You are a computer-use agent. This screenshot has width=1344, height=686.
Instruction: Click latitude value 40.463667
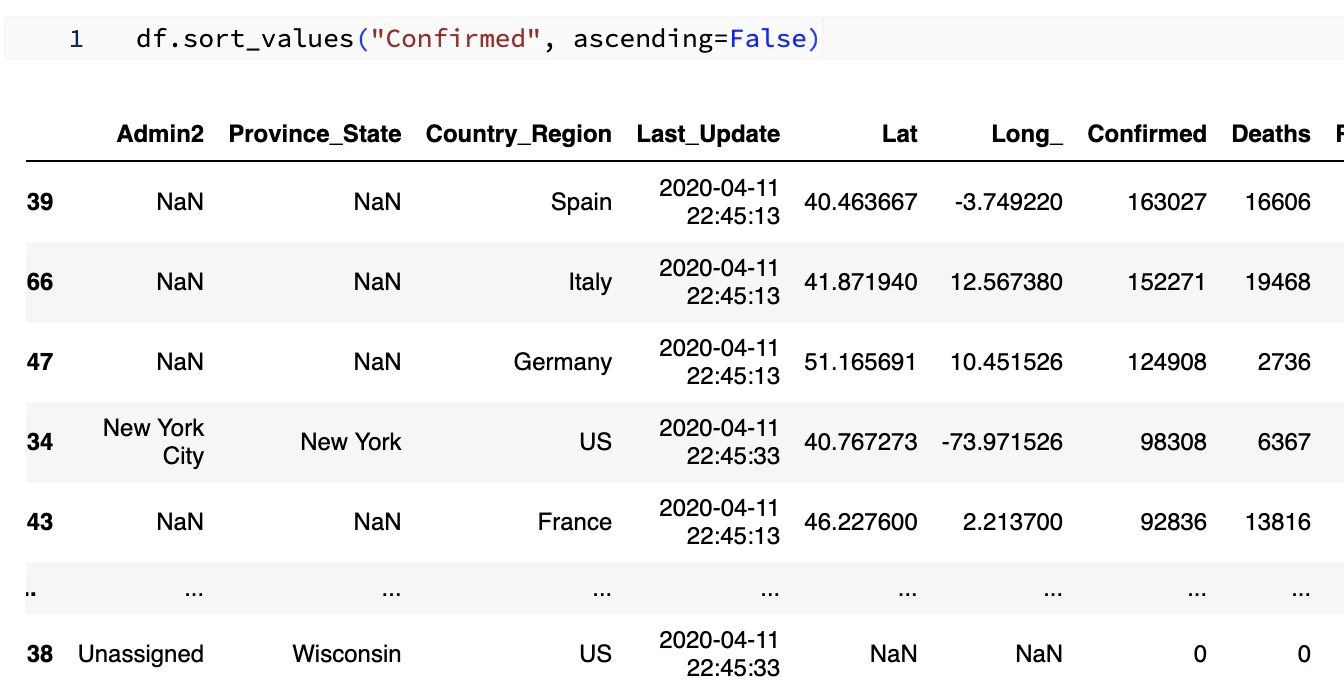pyautogui.click(x=861, y=202)
